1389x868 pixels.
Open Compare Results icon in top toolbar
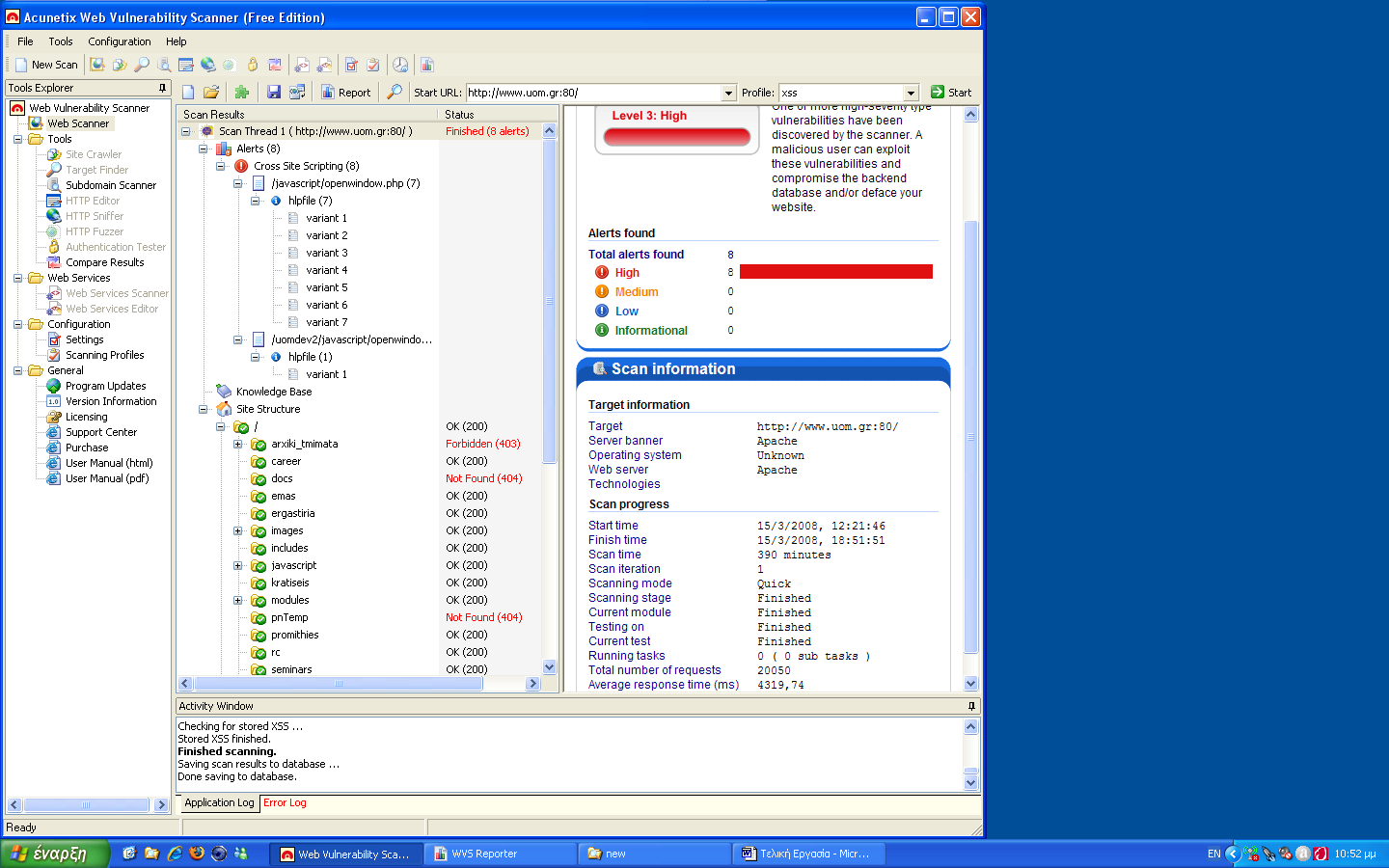coord(275,65)
